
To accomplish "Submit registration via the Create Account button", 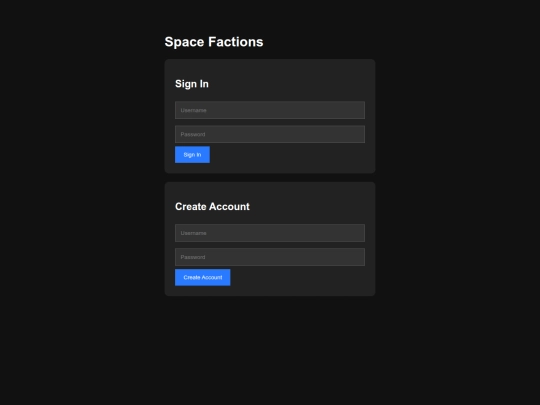I will 202,277.
